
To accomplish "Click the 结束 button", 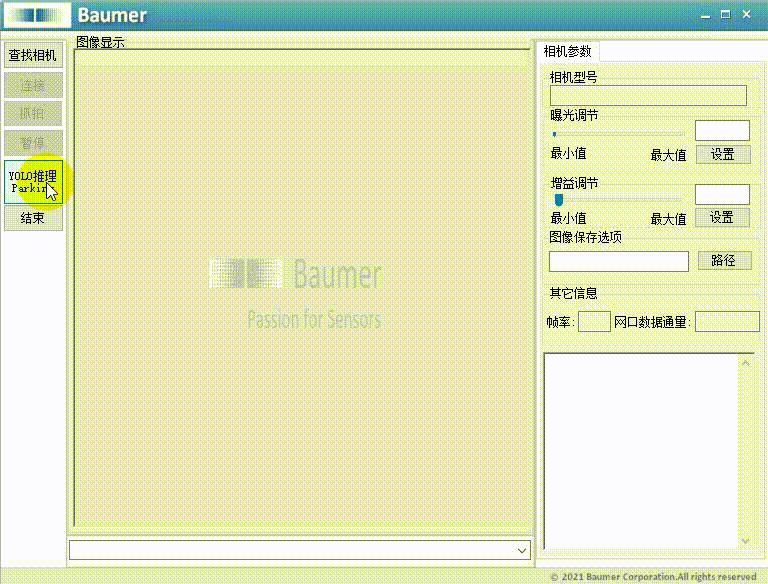I will pyautogui.click(x=33, y=218).
